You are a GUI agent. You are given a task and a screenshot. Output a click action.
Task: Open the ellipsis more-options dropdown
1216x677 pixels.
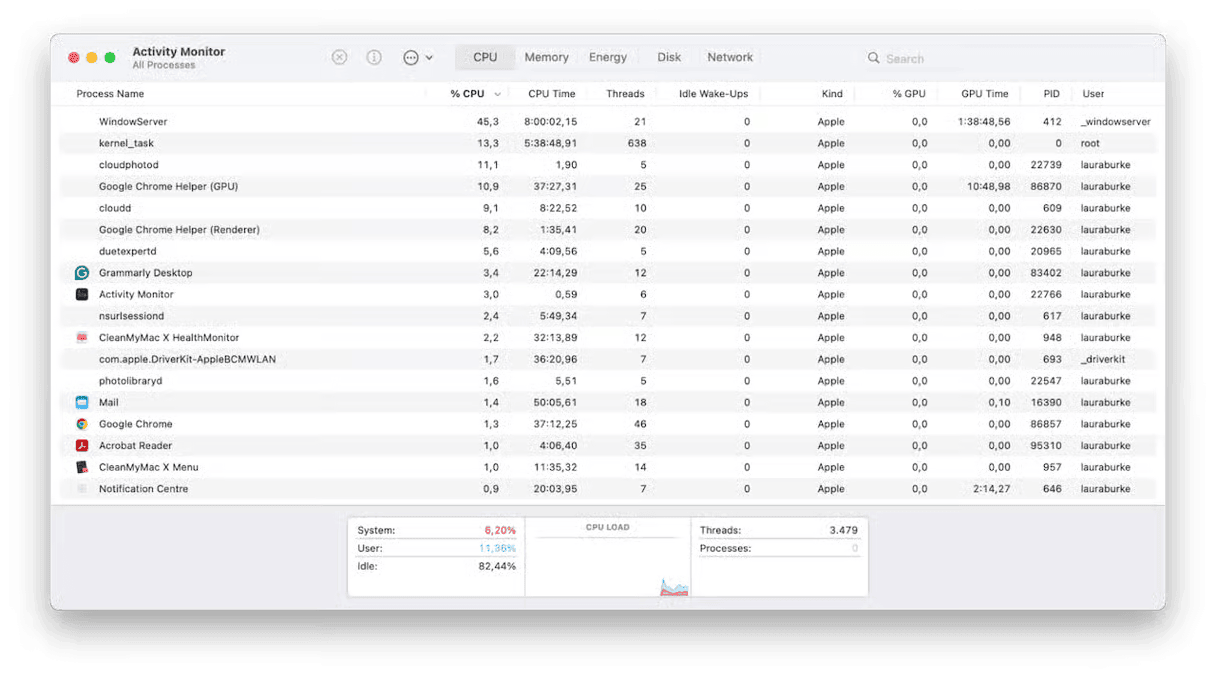pos(417,58)
